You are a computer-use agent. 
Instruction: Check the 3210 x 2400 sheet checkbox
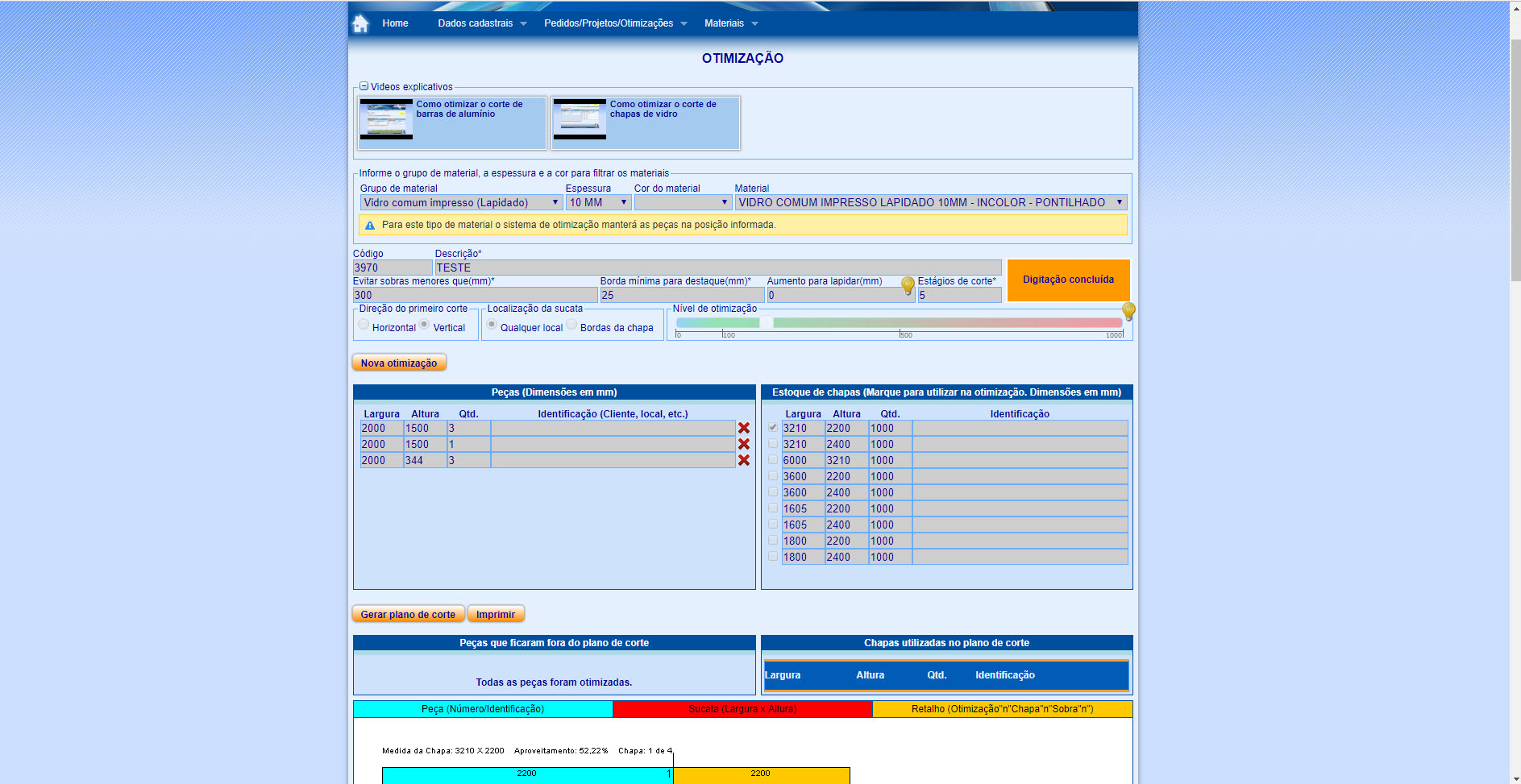773,443
